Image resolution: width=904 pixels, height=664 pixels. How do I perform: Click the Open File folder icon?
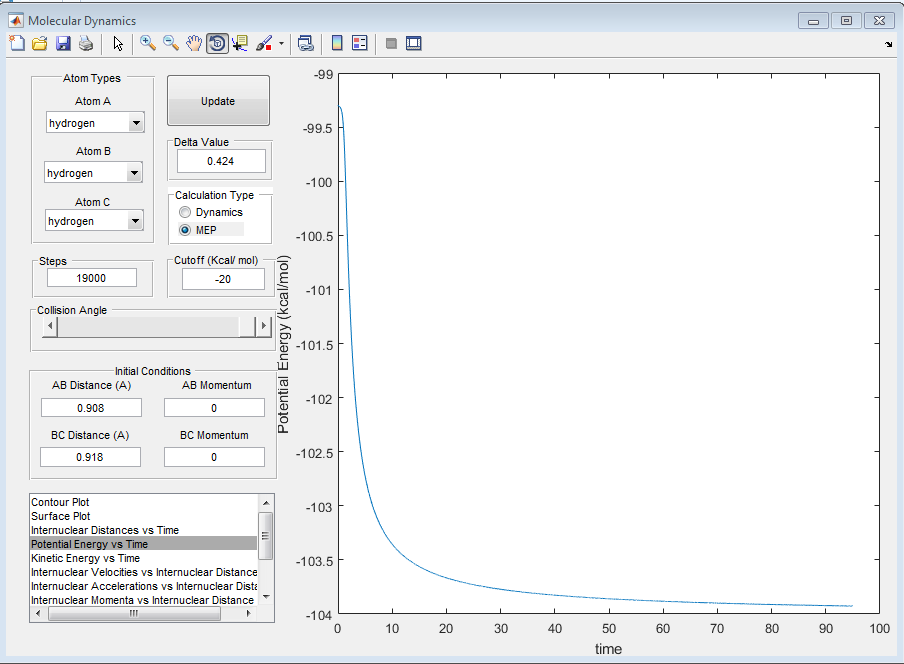coord(40,43)
